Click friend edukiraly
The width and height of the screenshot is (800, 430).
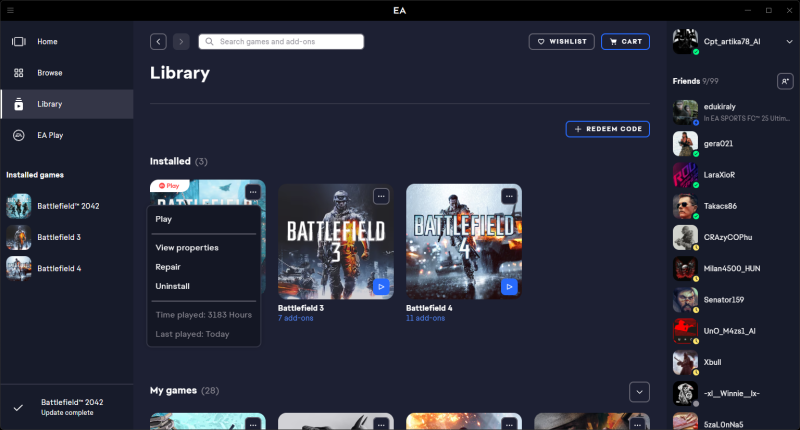(733, 112)
